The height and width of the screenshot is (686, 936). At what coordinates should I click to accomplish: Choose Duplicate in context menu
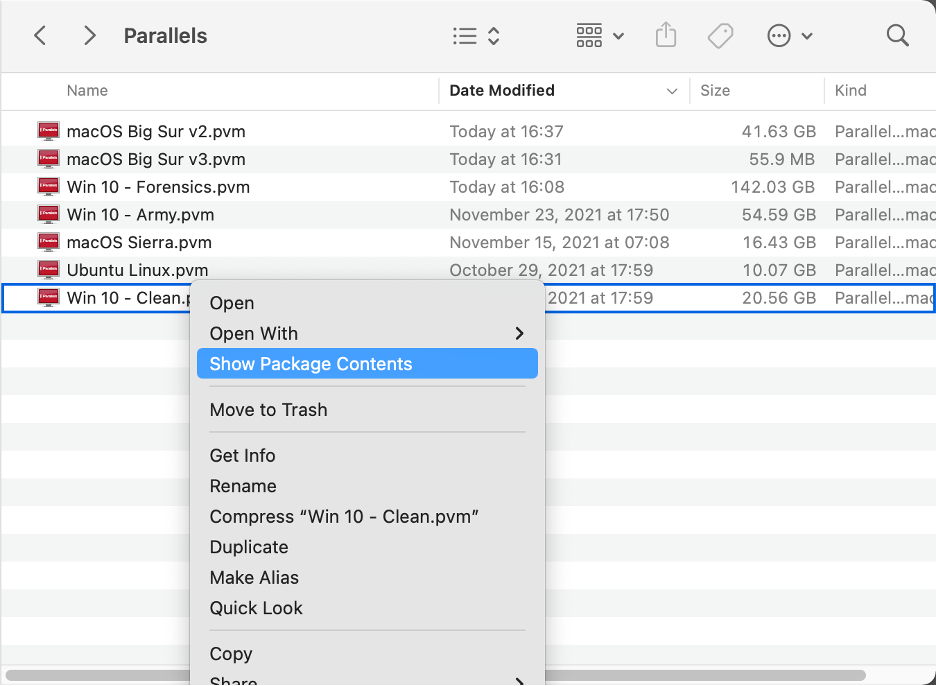pyautogui.click(x=249, y=547)
